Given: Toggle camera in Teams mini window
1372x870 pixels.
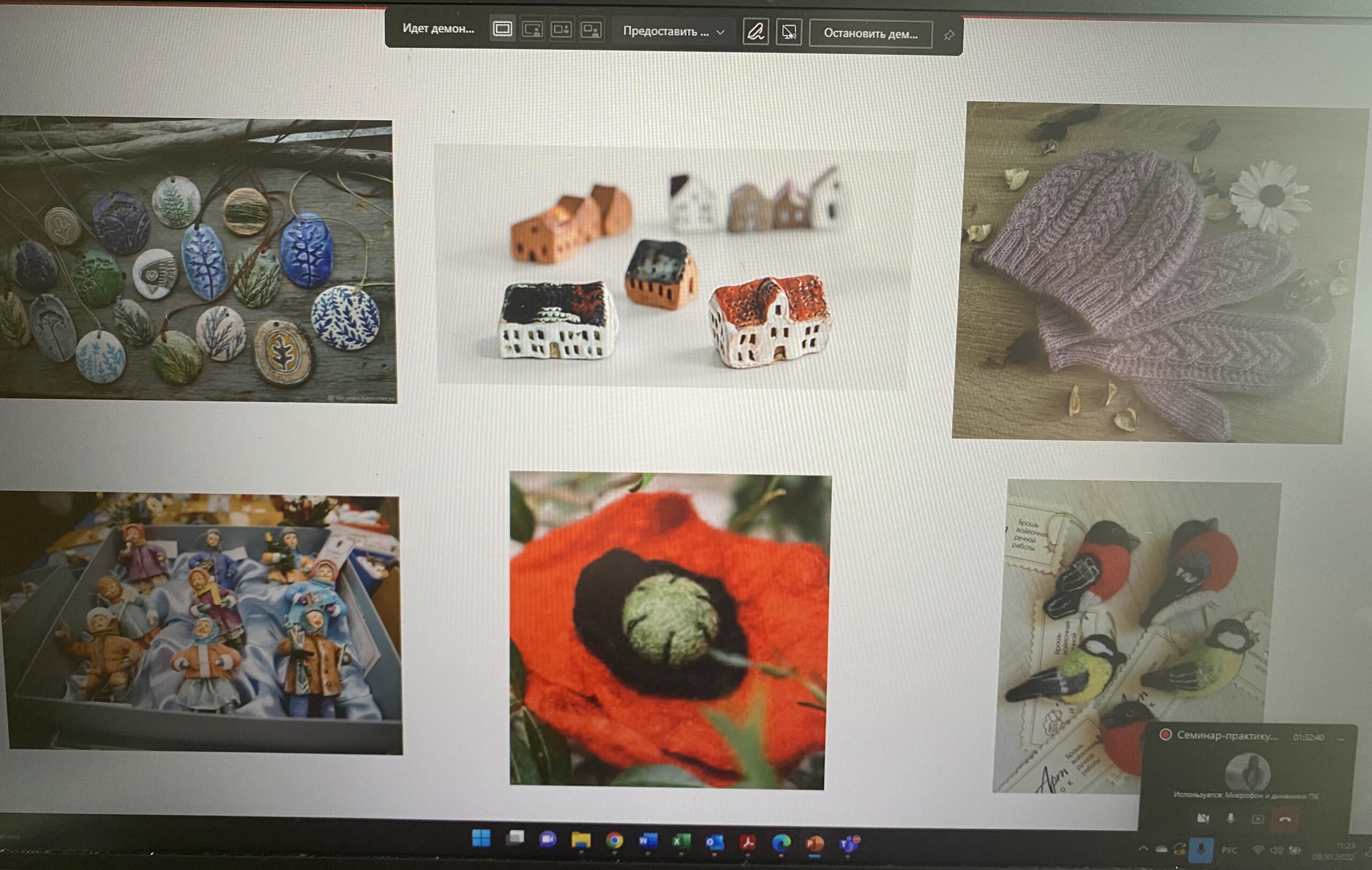Looking at the screenshot, I should pyautogui.click(x=1203, y=818).
